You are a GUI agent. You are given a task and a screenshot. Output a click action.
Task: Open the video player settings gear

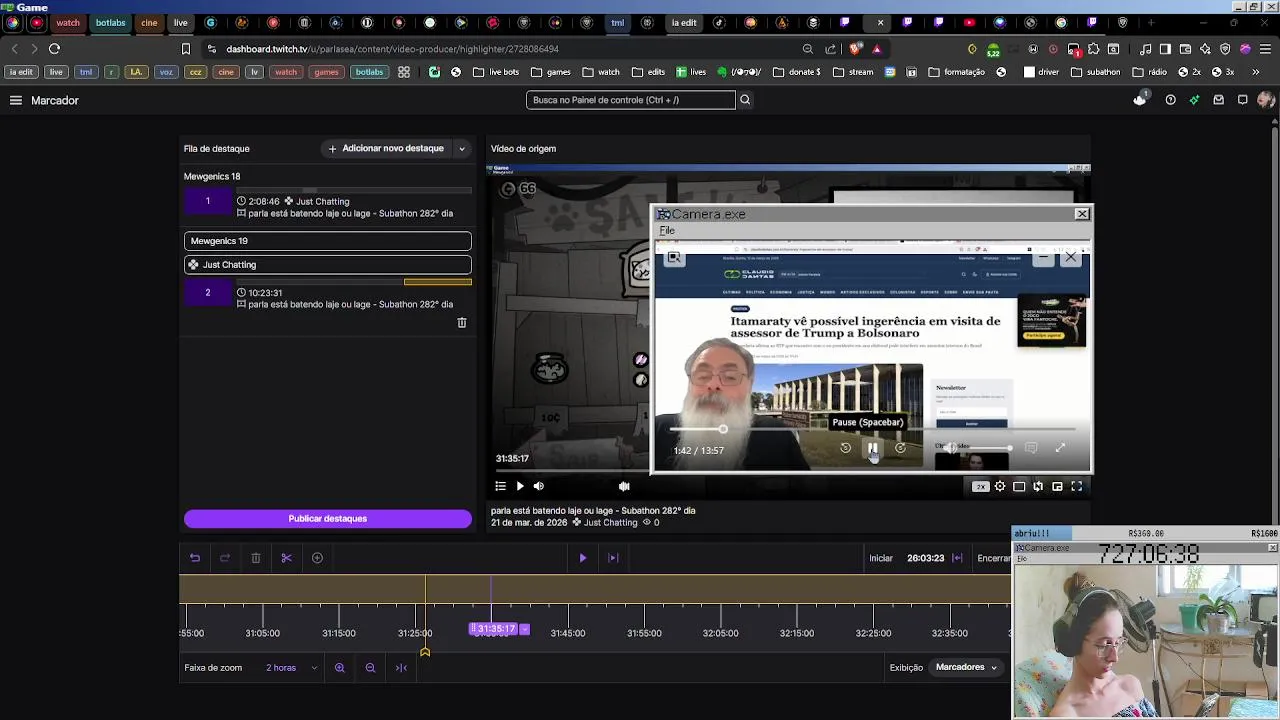pyautogui.click(x=1000, y=486)
